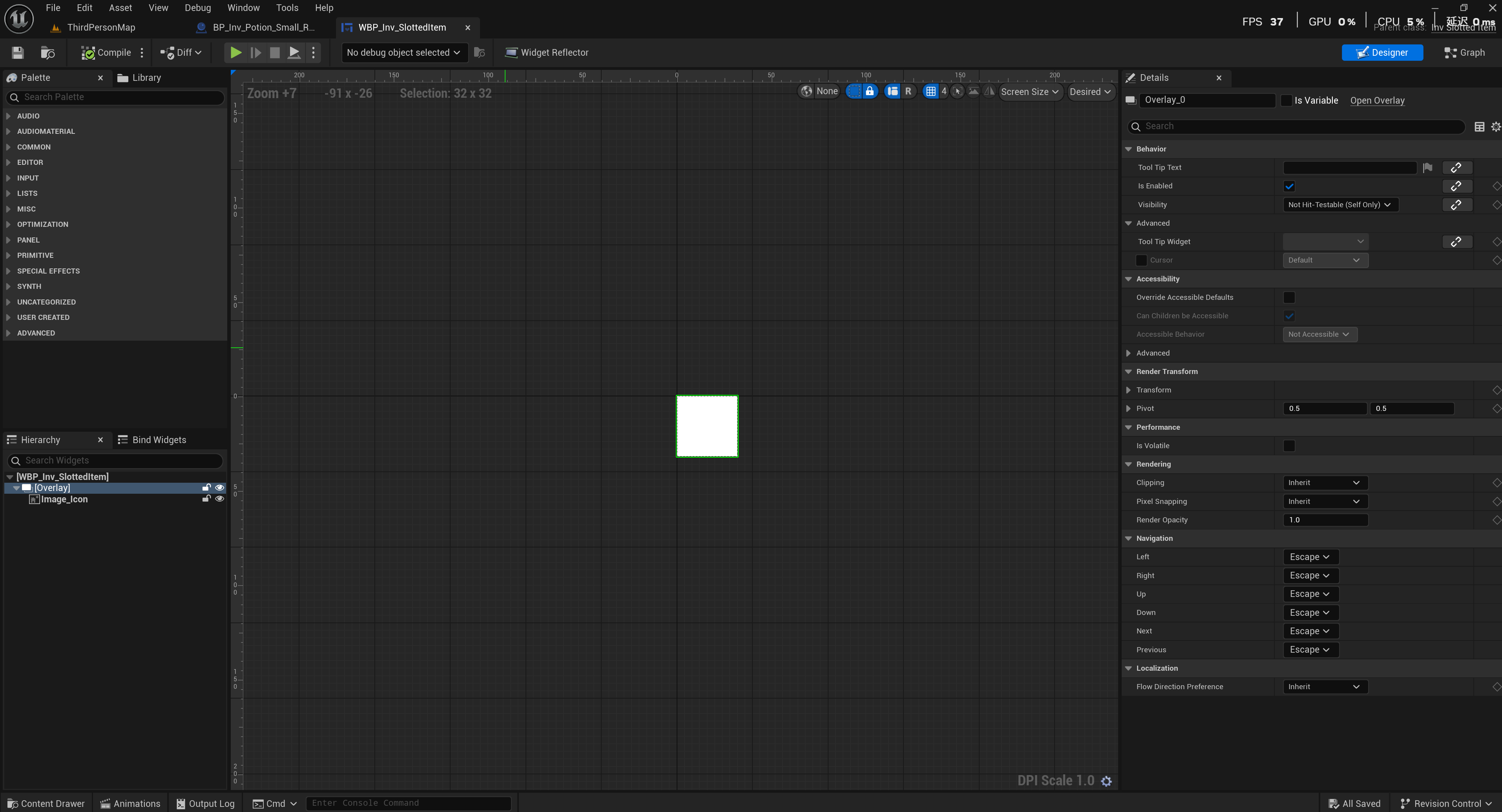Click Browse to asset in Content Browser icon

pyautogui.click(x=47, y=53)
